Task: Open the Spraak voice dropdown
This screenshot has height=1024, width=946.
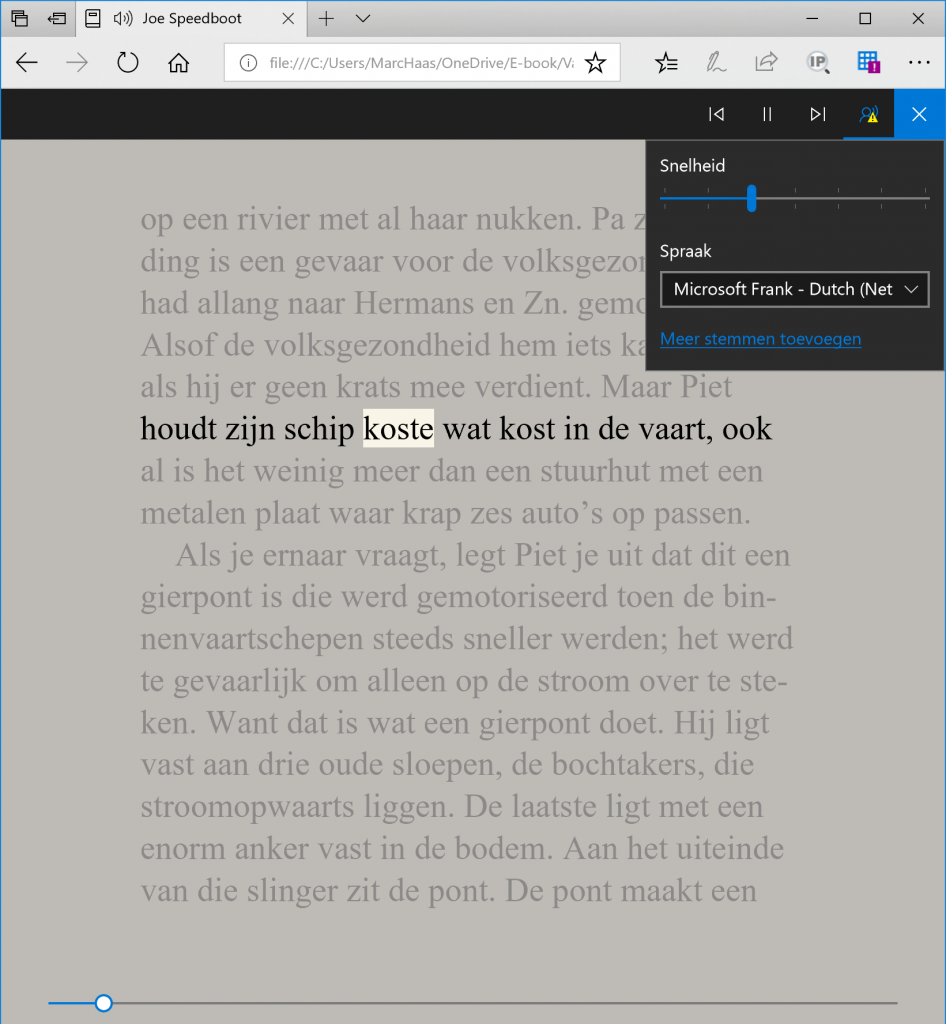Action: click(x=794, y=289)
